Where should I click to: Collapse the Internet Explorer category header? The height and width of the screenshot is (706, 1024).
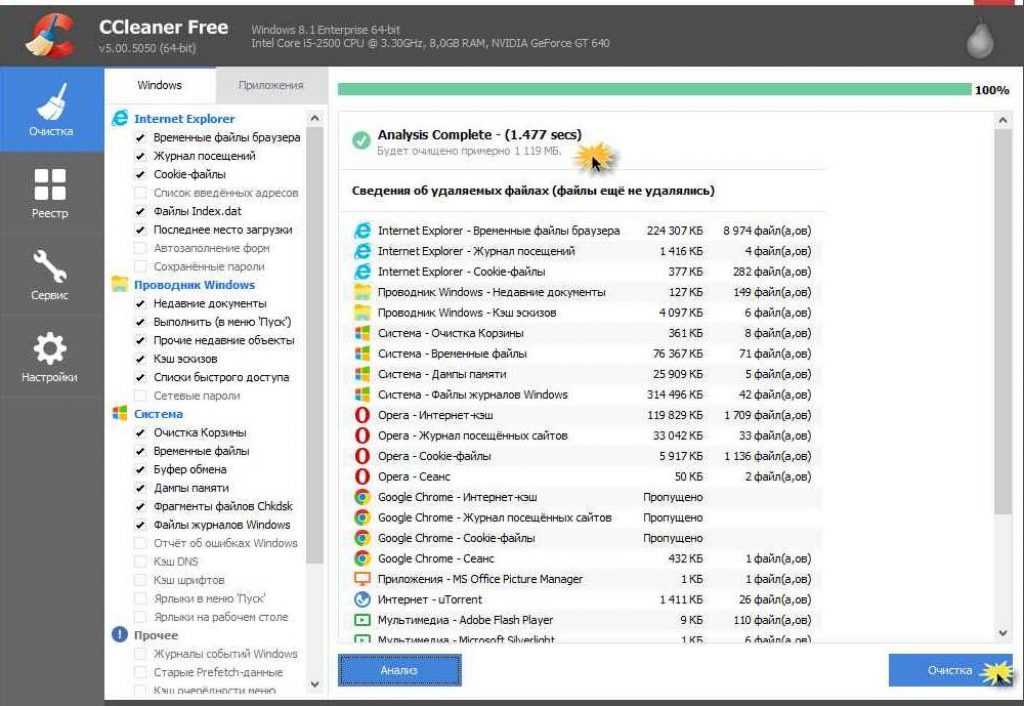click(x=184, y=119)
